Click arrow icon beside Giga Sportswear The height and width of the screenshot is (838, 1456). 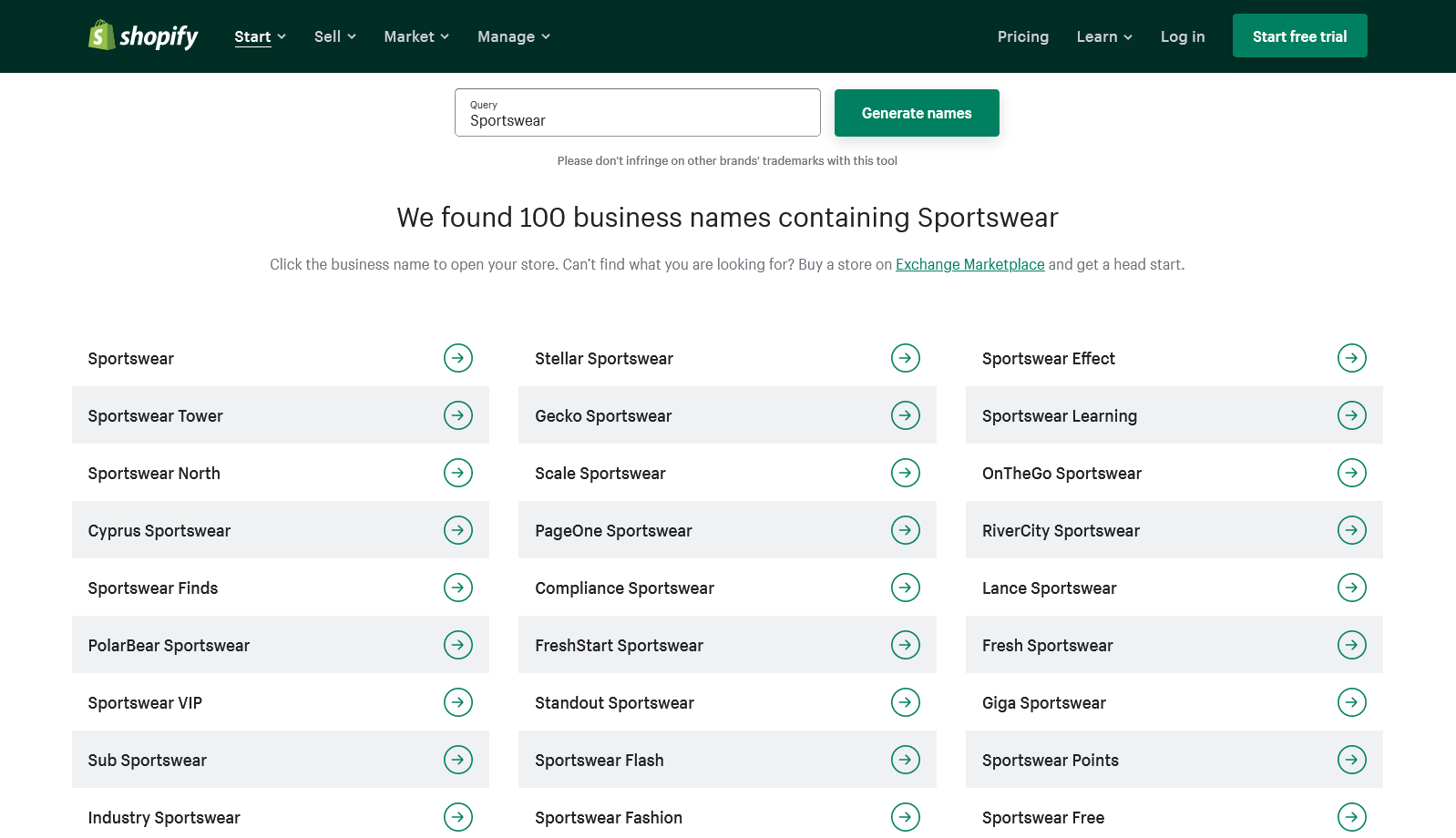[1351, 702]
